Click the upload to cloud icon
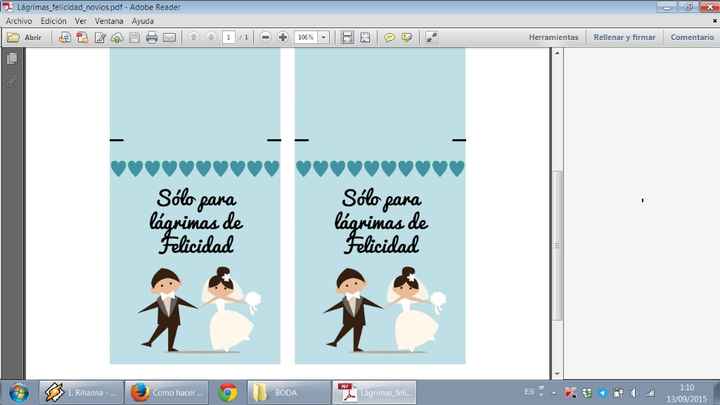This screenshot has width=720, height=405. pos(117,38)
